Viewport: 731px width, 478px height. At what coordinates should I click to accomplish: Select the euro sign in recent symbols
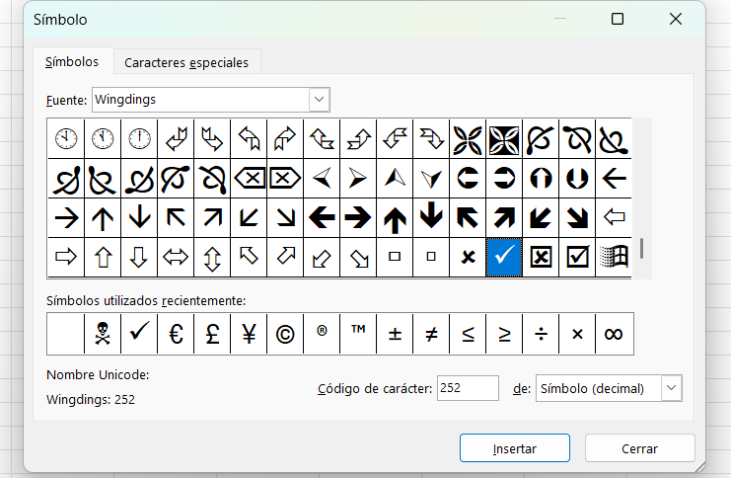pyautogui.click(x=175, y=334)
